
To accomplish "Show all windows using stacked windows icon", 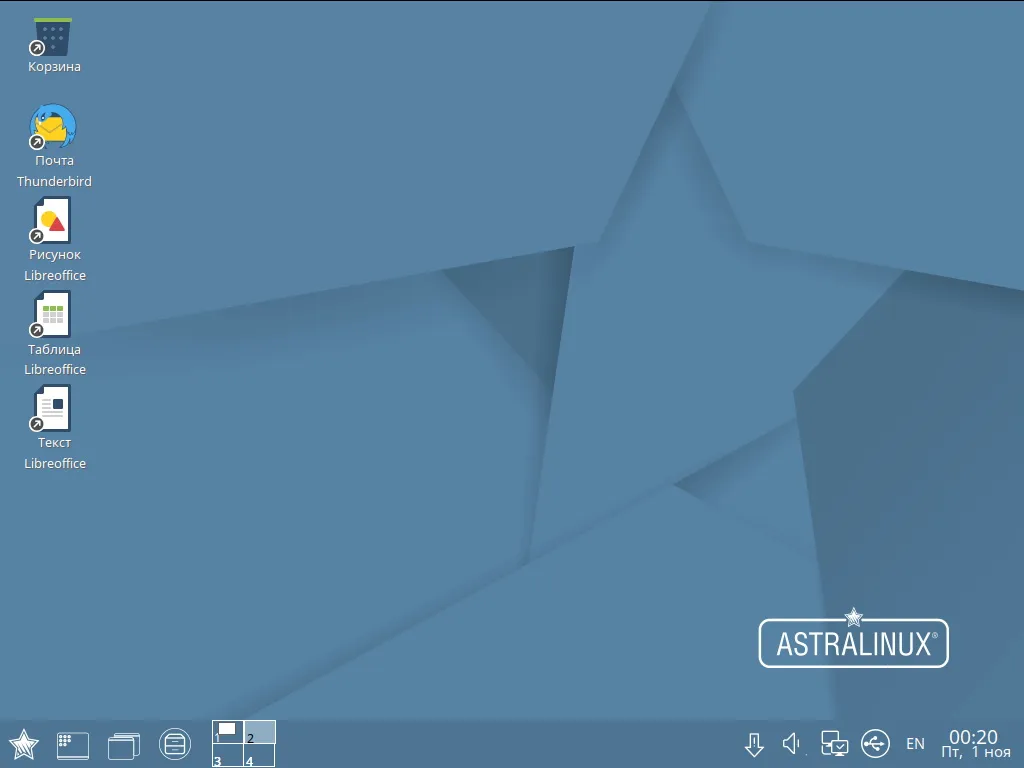I will click(x=123, y=745).
